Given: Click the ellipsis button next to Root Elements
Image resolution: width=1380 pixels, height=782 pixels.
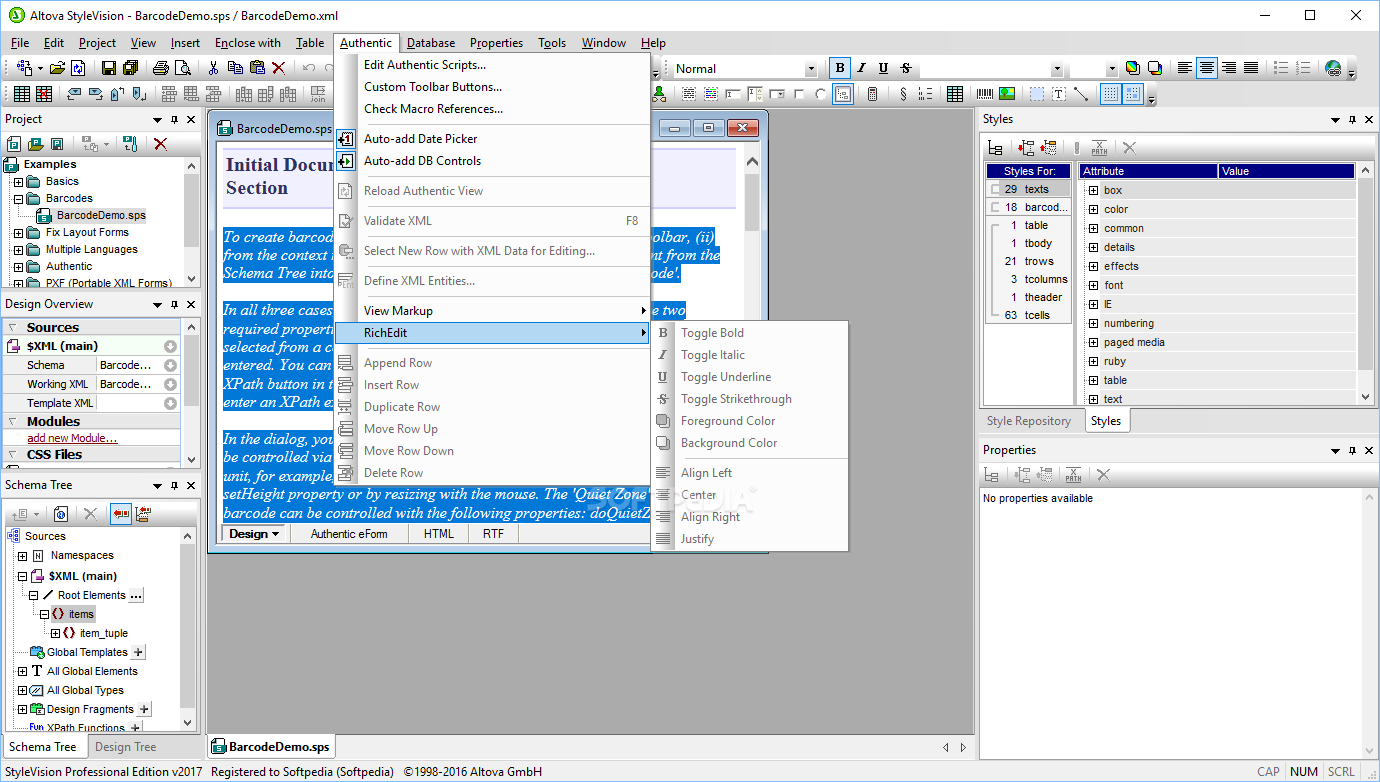Looking at the screenshot, I should click(x=137, y=595).
